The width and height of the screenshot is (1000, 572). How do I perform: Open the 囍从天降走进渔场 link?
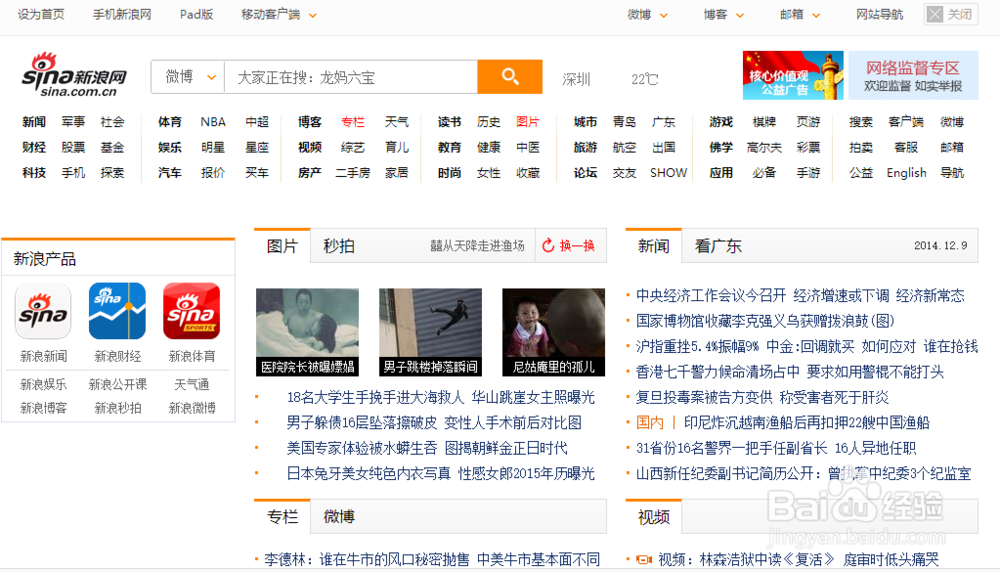[x=477, y=246]
